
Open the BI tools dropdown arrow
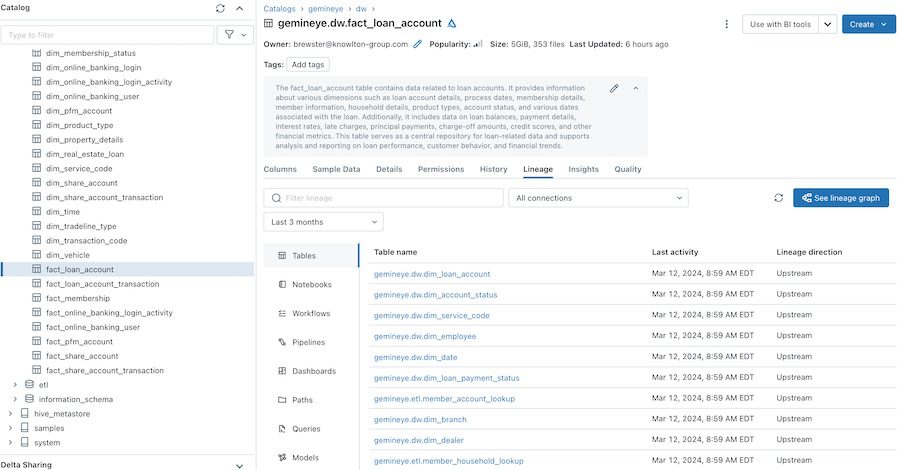[x=828, y=24]
